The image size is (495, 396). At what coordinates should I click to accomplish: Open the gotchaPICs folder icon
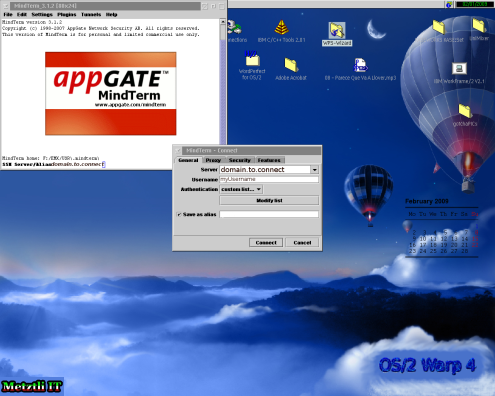pyautogui.click(x=465, y=111)
